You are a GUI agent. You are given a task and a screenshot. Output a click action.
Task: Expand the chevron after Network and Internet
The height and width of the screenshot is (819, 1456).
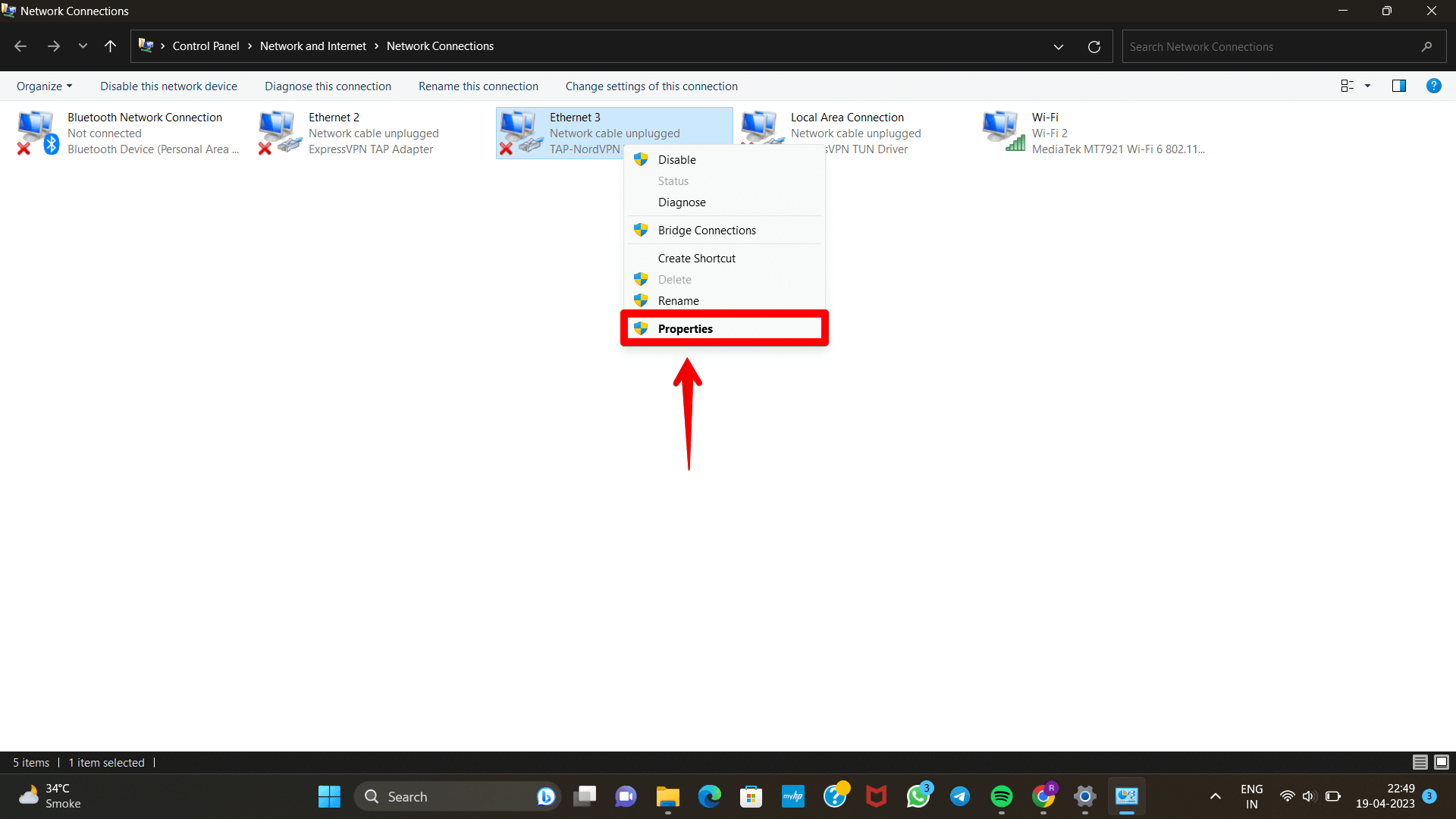point(376,46)
